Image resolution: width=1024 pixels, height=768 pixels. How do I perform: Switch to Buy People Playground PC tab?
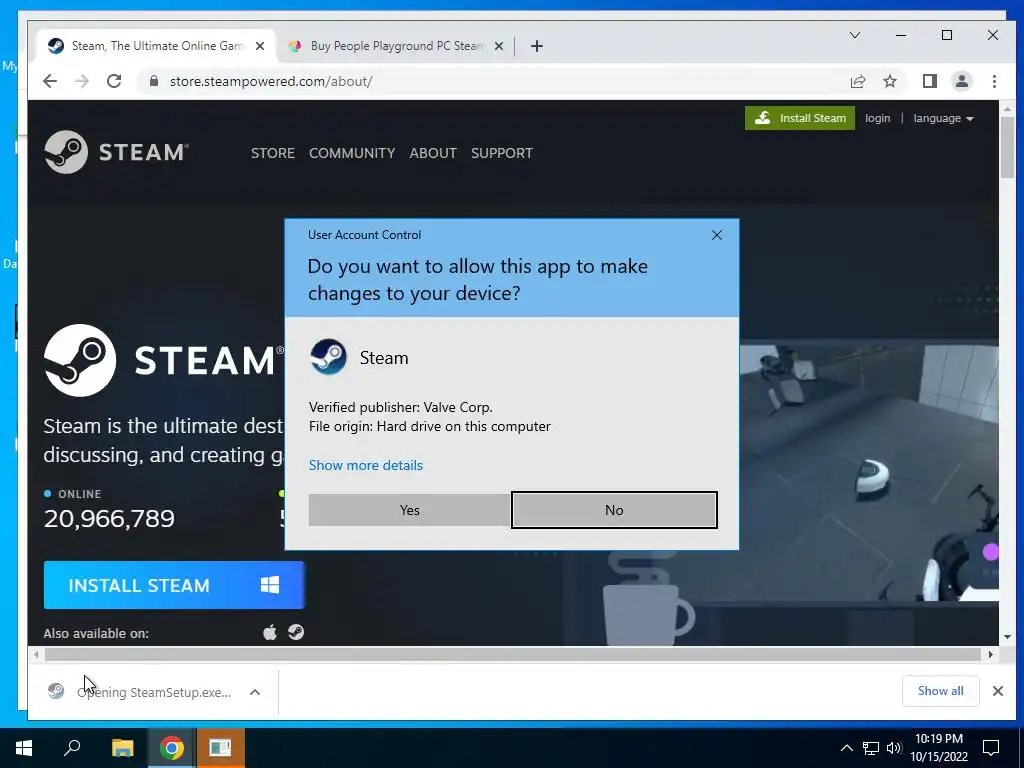(397, 46)
